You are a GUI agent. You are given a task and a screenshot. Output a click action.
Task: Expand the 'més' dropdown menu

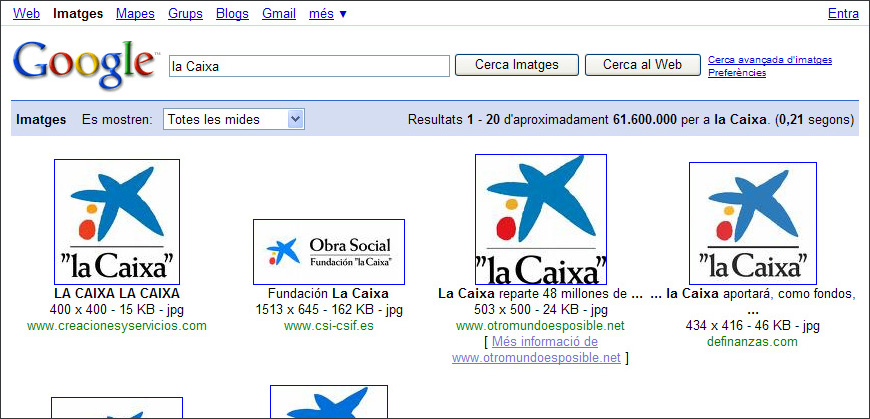328,13
